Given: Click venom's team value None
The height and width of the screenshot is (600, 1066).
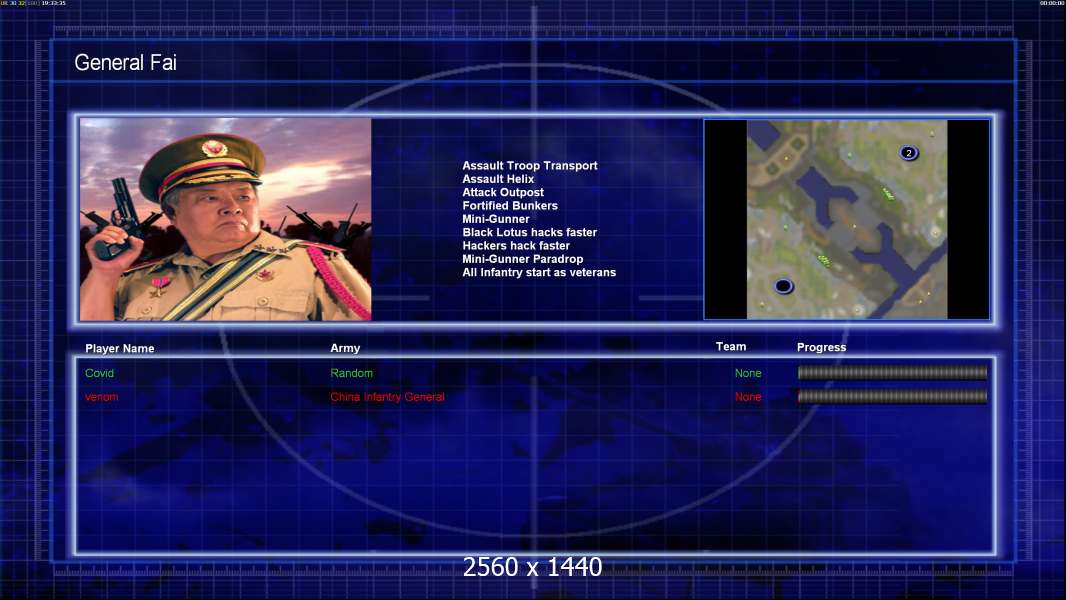Looking at the screenshot, I should (x=748, y=397).
